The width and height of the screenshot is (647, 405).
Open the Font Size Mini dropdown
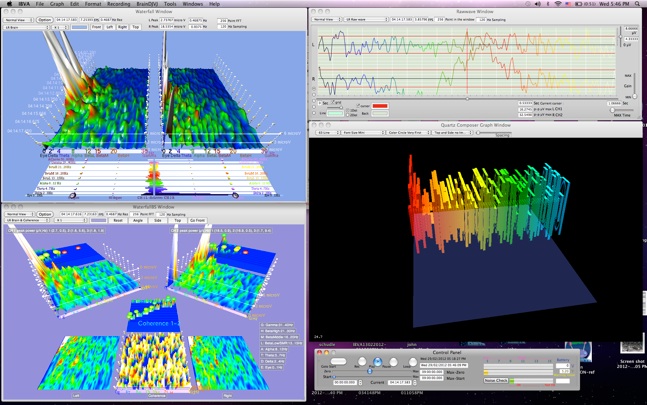point(363,133)
